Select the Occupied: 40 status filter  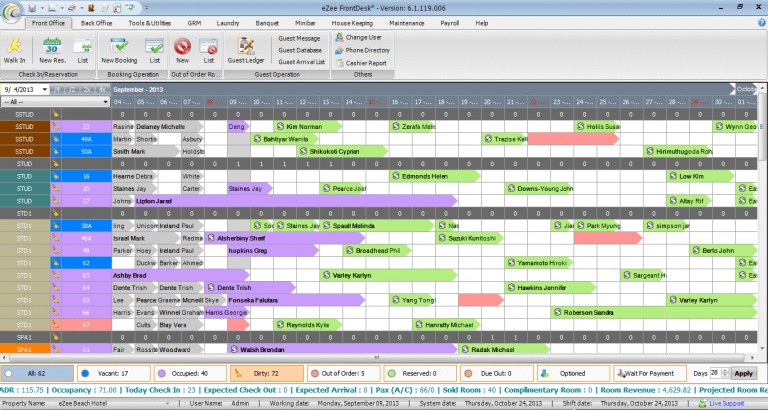click(190, 373)
